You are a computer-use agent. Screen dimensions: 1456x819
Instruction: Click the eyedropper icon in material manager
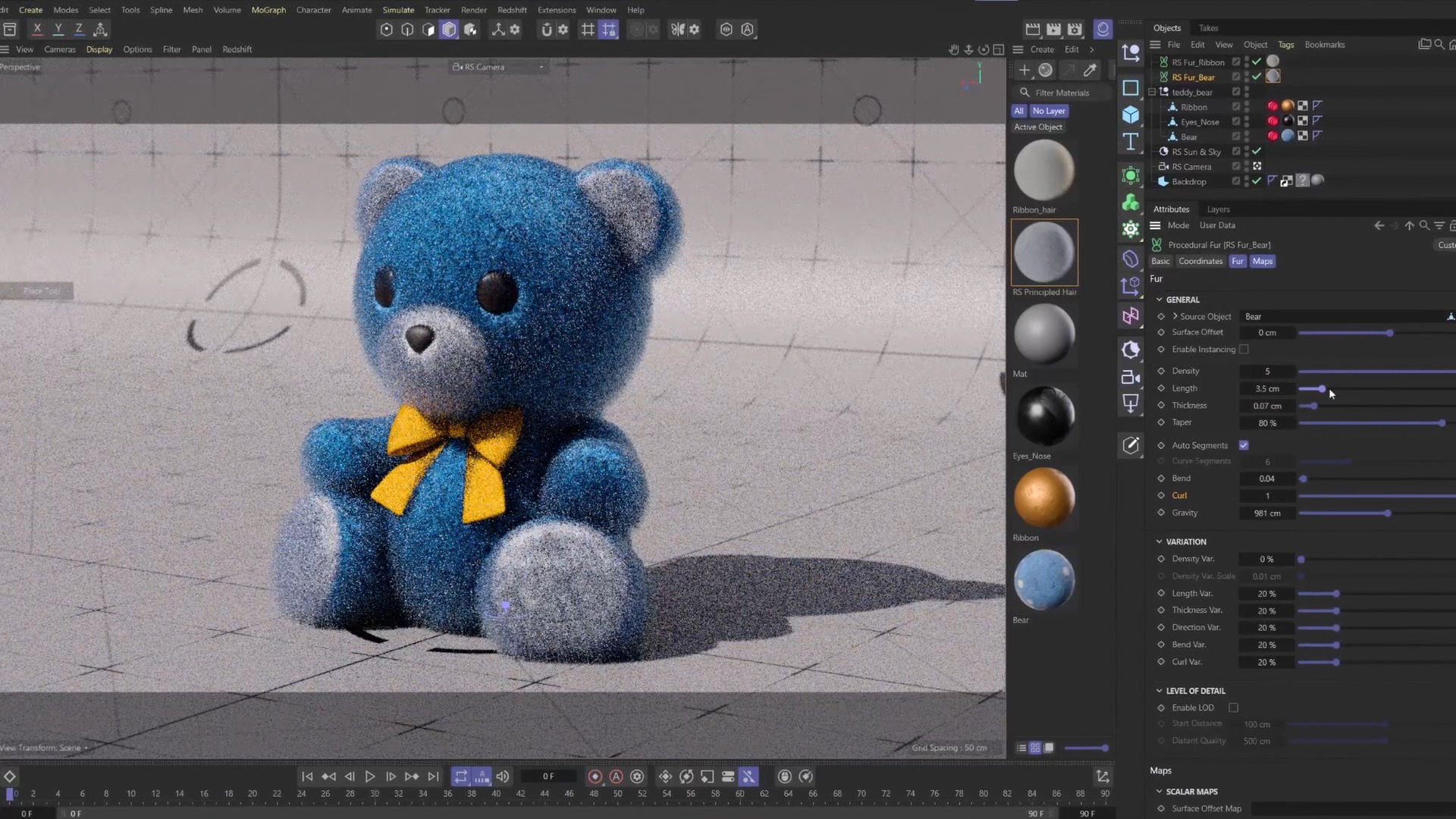coord(1090,70)
